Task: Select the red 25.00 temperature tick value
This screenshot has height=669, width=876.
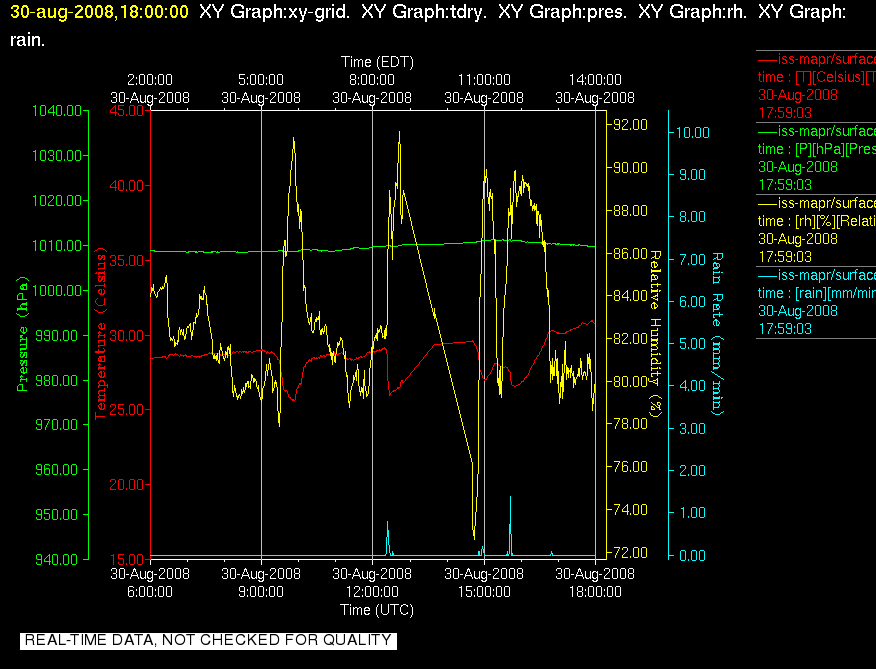Action: click(x=127, y=410)
